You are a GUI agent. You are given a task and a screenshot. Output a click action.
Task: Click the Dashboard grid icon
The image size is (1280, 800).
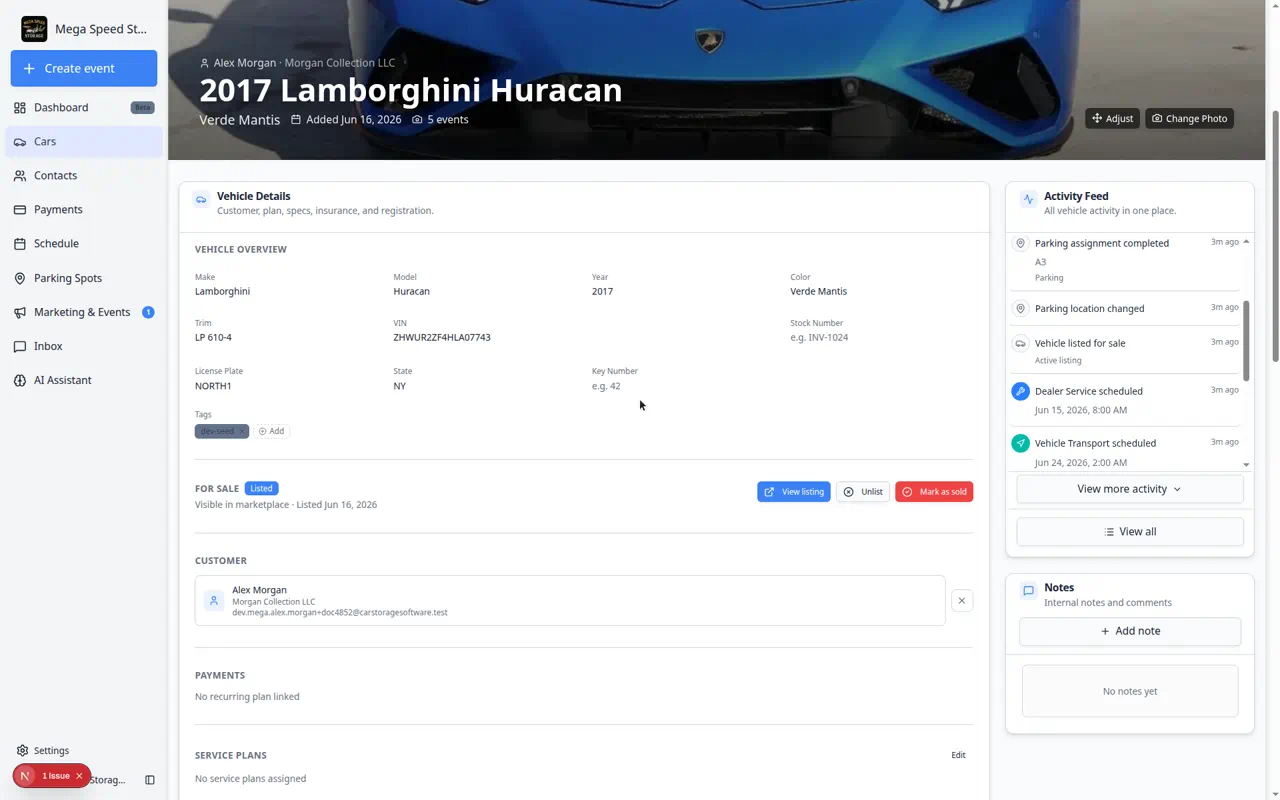[x=20, y=107]
